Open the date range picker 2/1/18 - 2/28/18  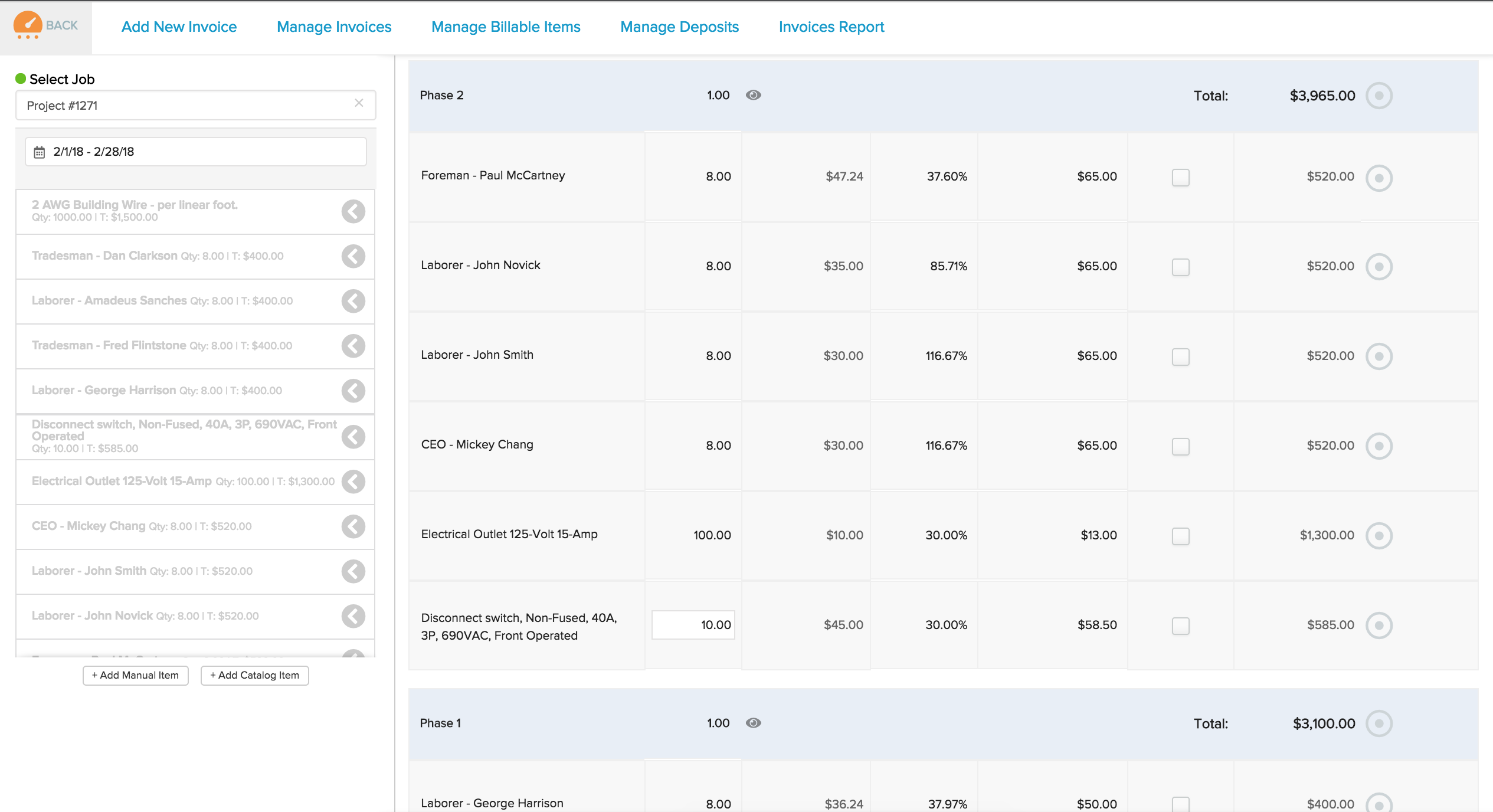[x=196, y=152]
